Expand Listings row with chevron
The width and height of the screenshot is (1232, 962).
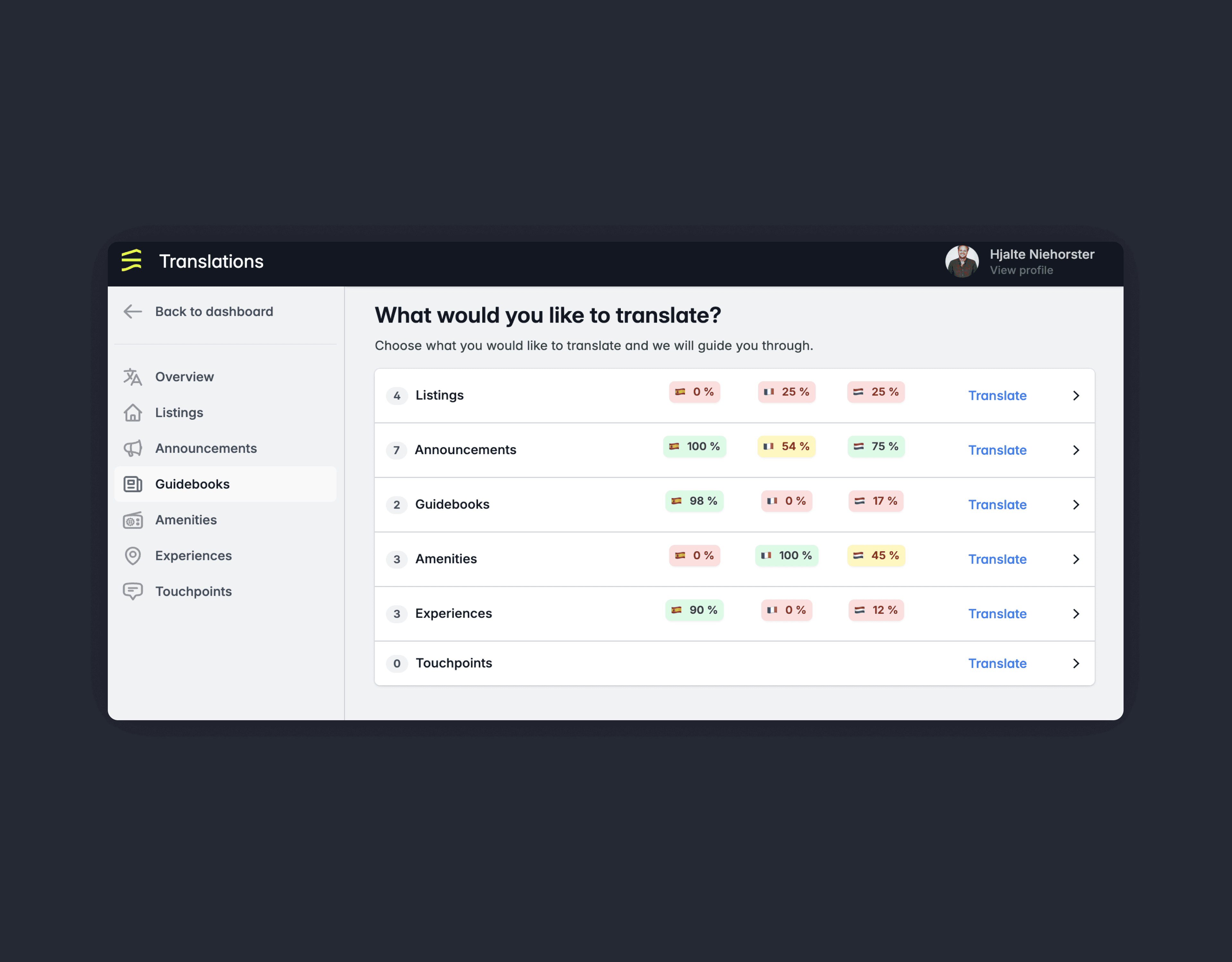coord(1076,395)
